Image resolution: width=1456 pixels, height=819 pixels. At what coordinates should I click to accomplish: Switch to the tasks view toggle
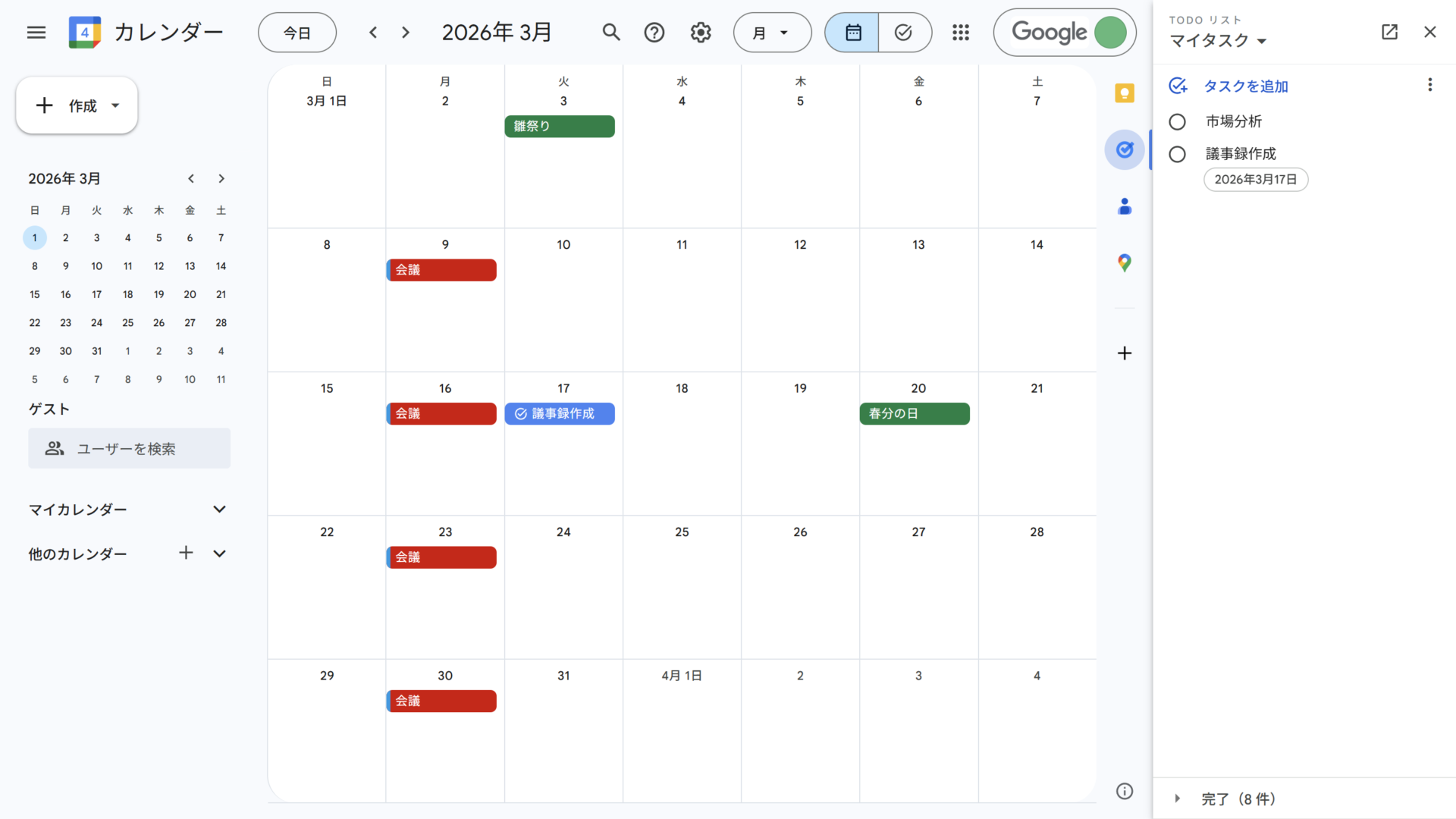pos(903,33)
